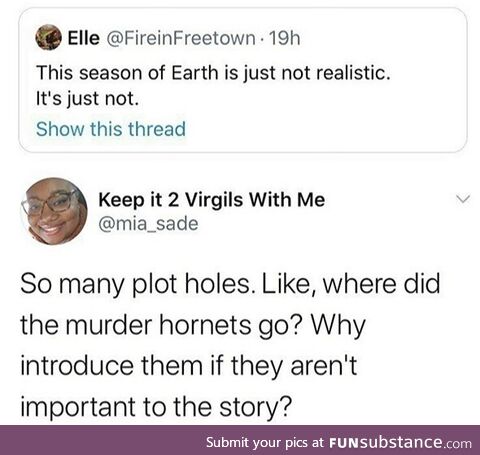The image size is (480, 455).
Task: Click the @FireinFreetown handle
Action: [x=181, y=38]
